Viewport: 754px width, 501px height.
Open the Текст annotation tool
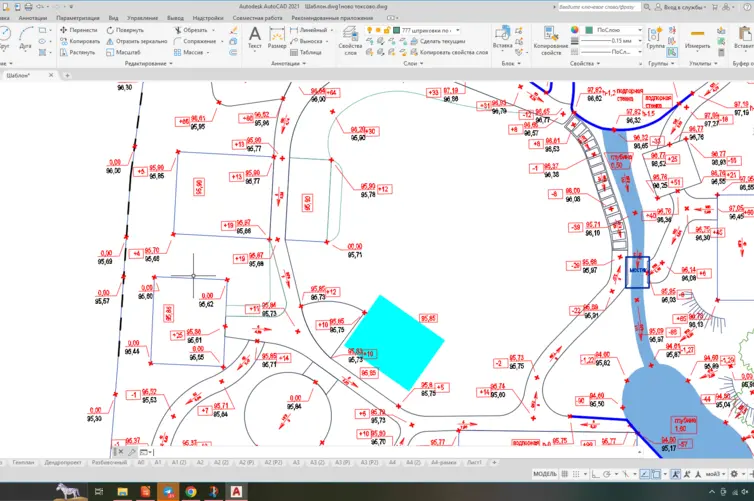[254, 38]
